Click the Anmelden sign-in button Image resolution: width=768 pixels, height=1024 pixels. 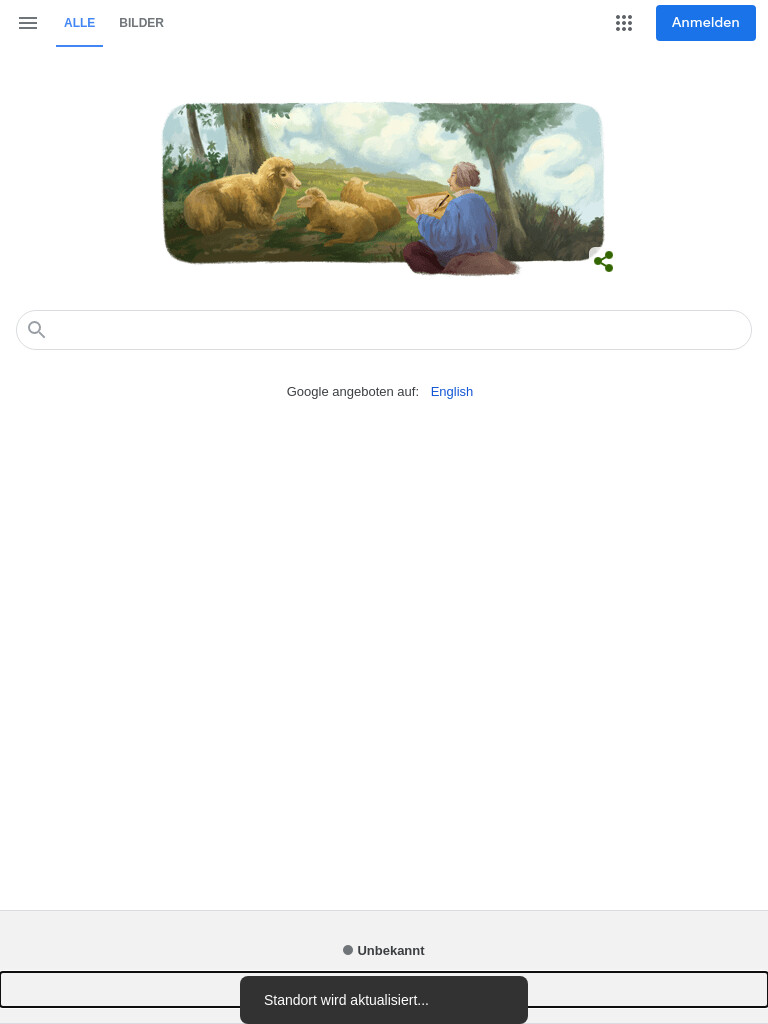point(705,23)
